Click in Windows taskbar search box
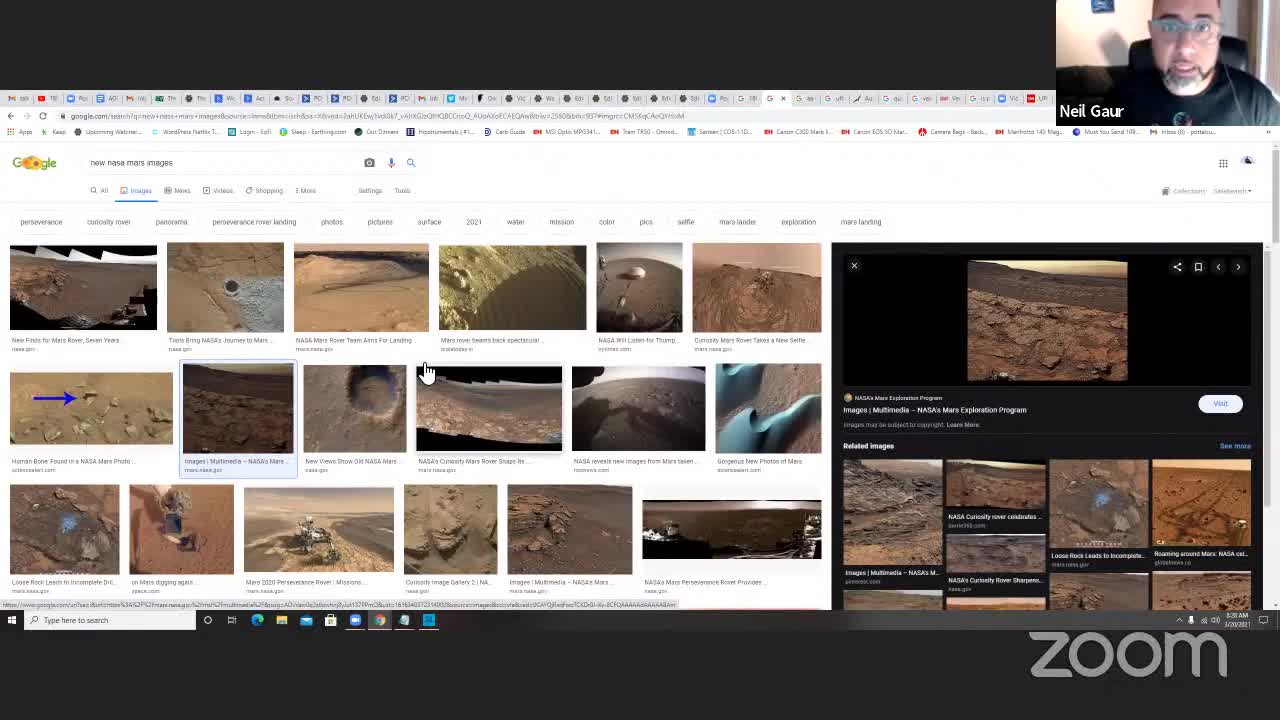 click(110, 620)
